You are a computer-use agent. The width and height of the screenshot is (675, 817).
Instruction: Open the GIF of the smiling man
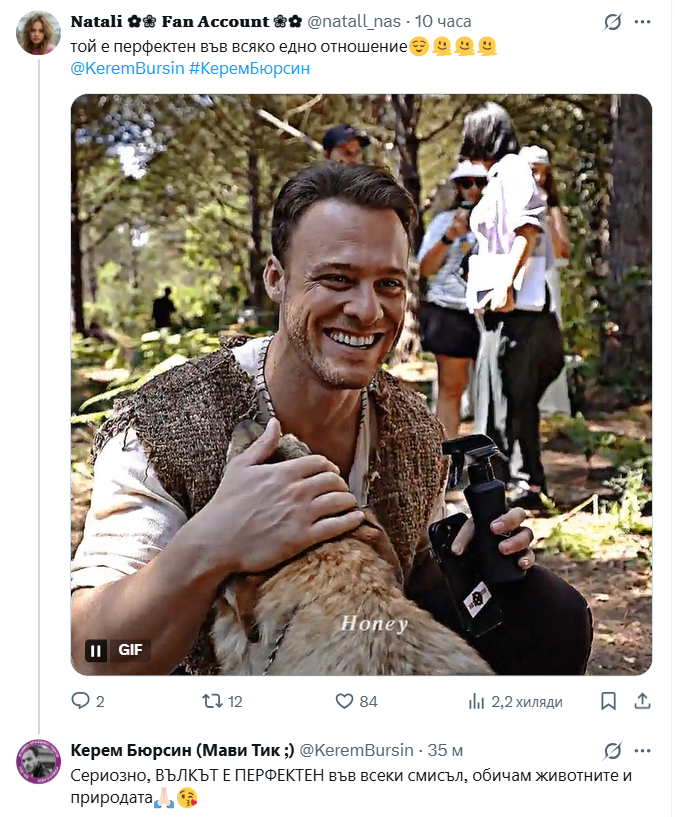click(361, 384)
